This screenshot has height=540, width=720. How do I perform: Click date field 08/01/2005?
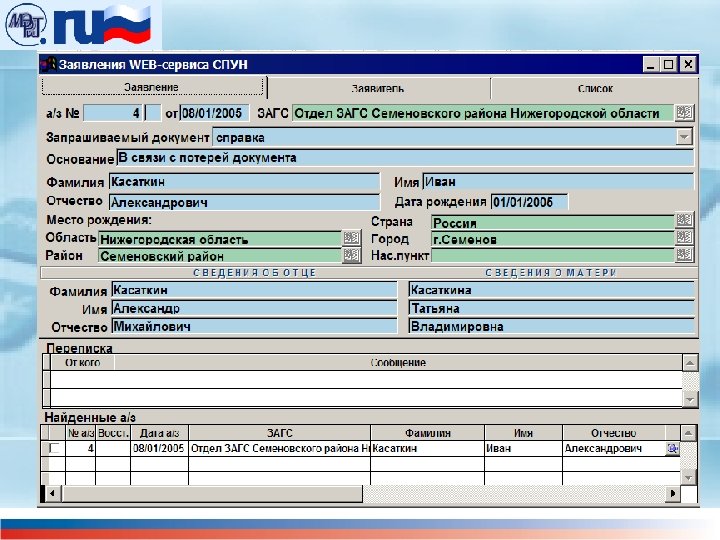(214, 113)
